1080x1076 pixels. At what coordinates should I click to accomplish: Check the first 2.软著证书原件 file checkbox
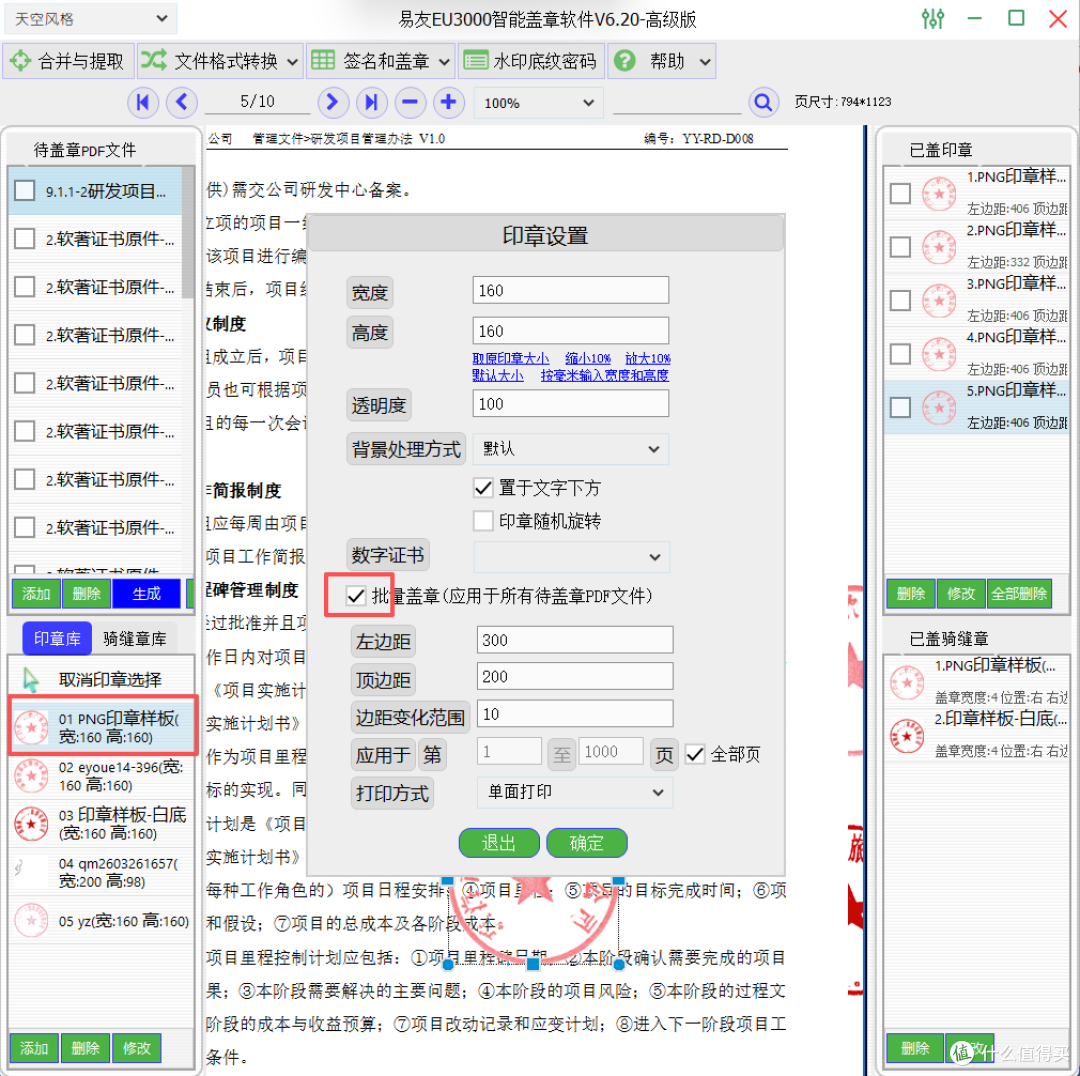click(25, 238)
